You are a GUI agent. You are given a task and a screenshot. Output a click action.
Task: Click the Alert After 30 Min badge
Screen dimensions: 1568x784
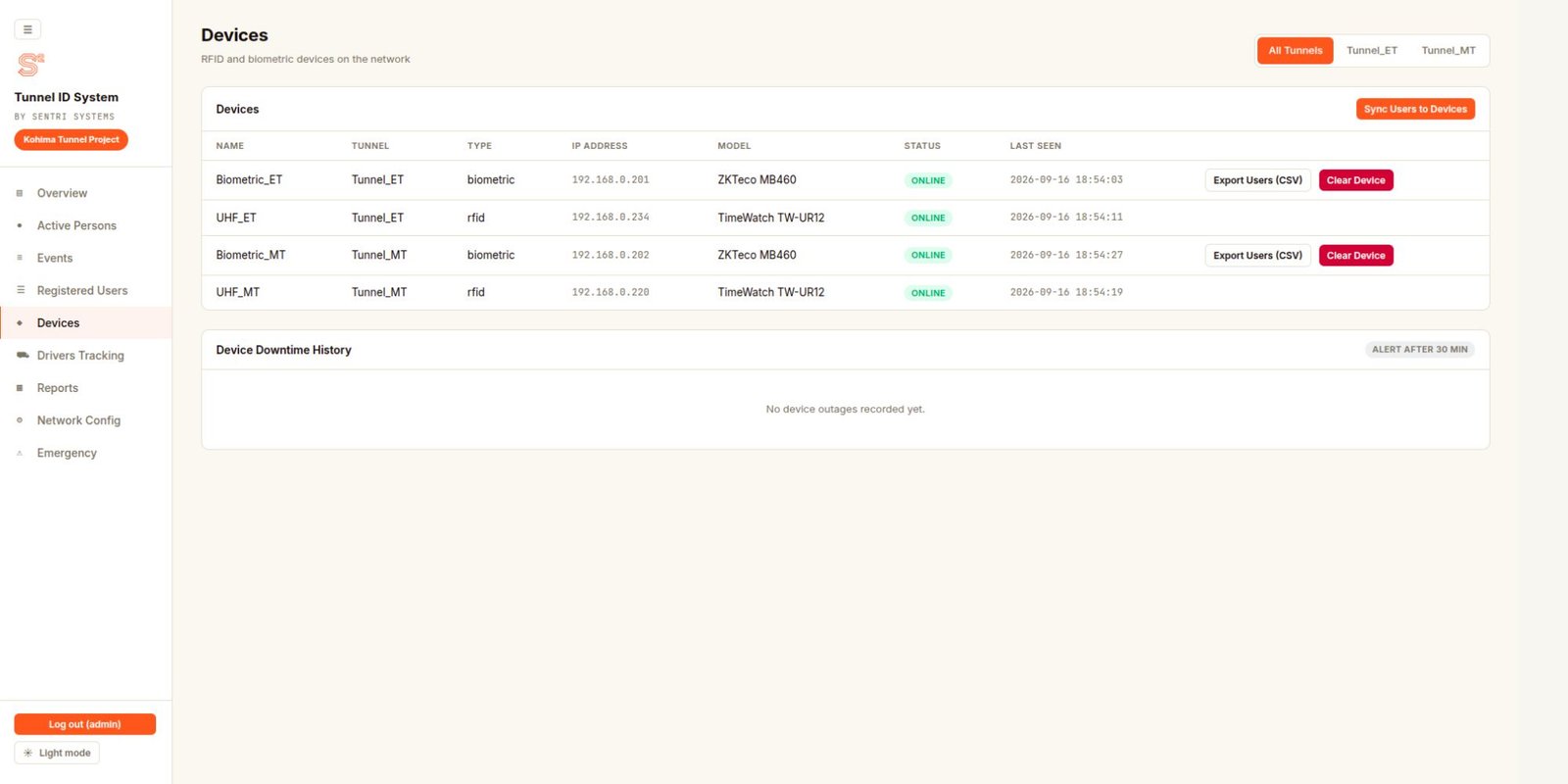(x=1419, y=350)
